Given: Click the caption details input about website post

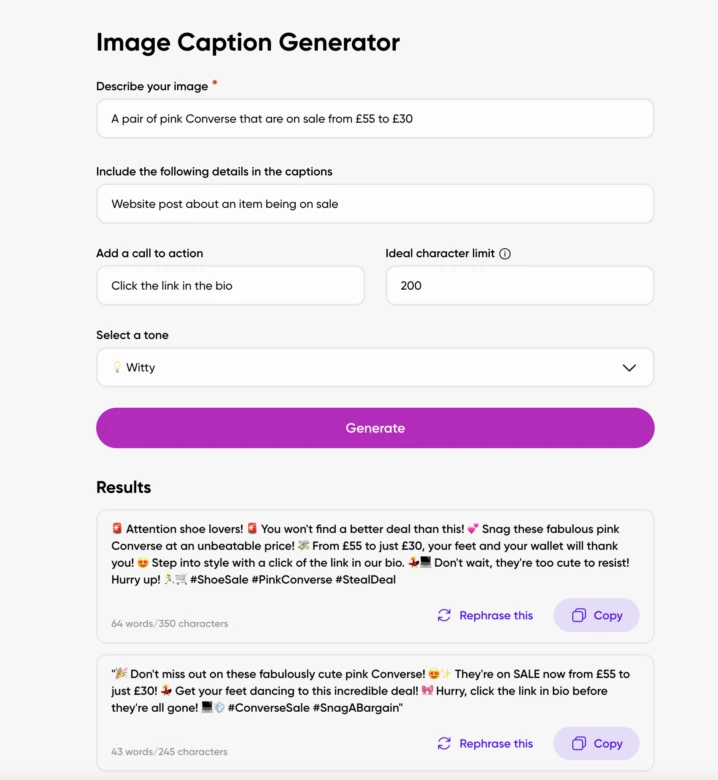Looking at the screenshot, I should (375, 204).
